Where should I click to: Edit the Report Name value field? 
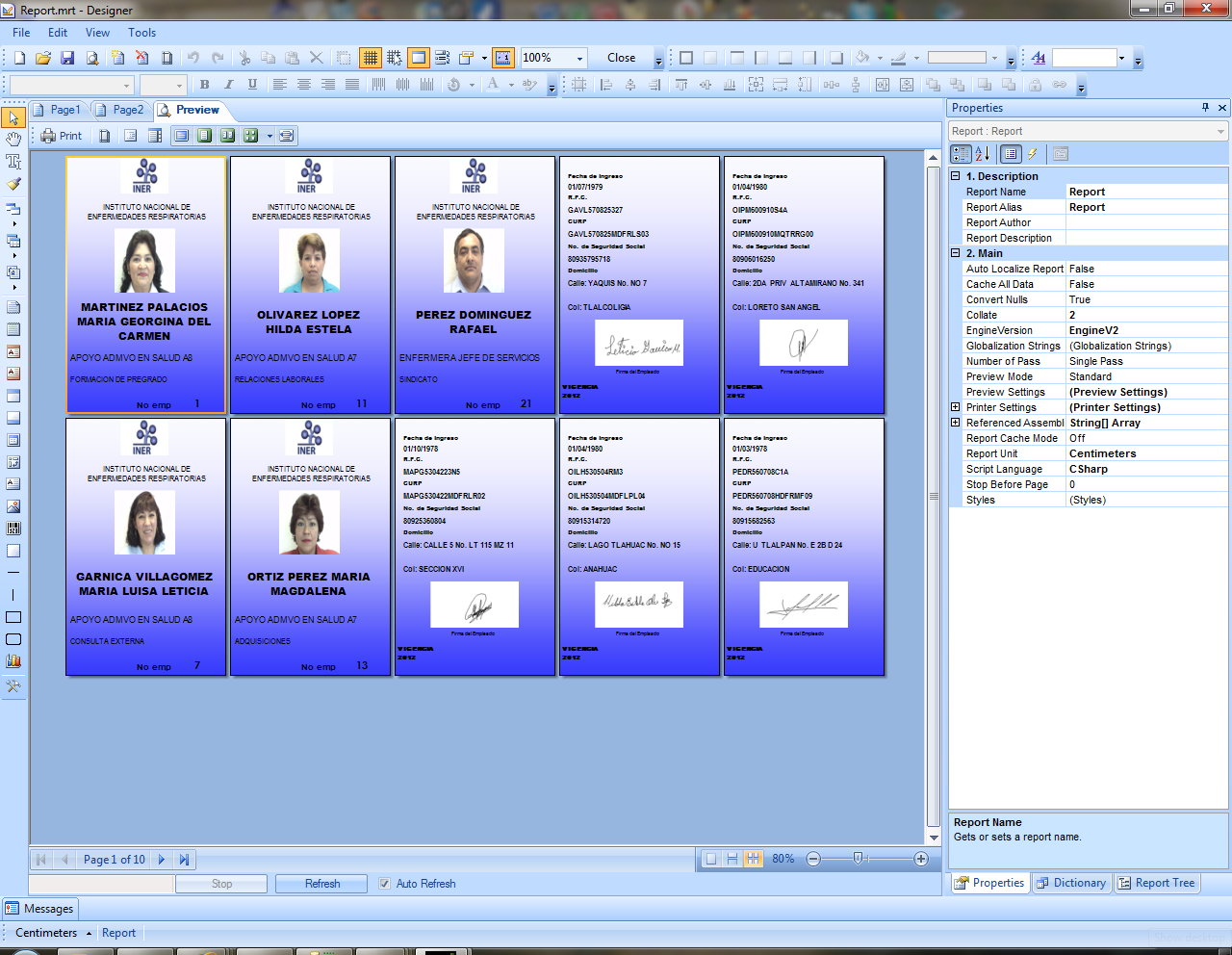point(1146,192)
